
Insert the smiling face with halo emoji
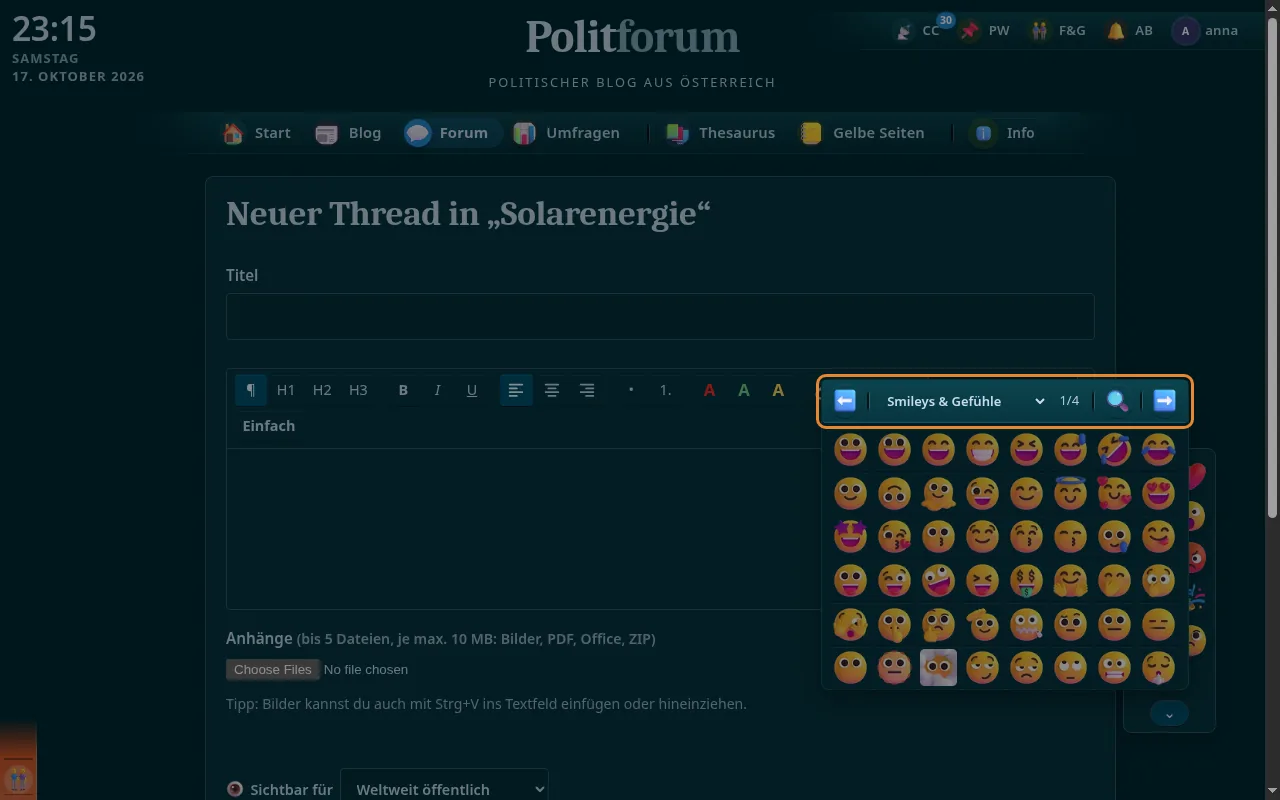(1070, 493)
